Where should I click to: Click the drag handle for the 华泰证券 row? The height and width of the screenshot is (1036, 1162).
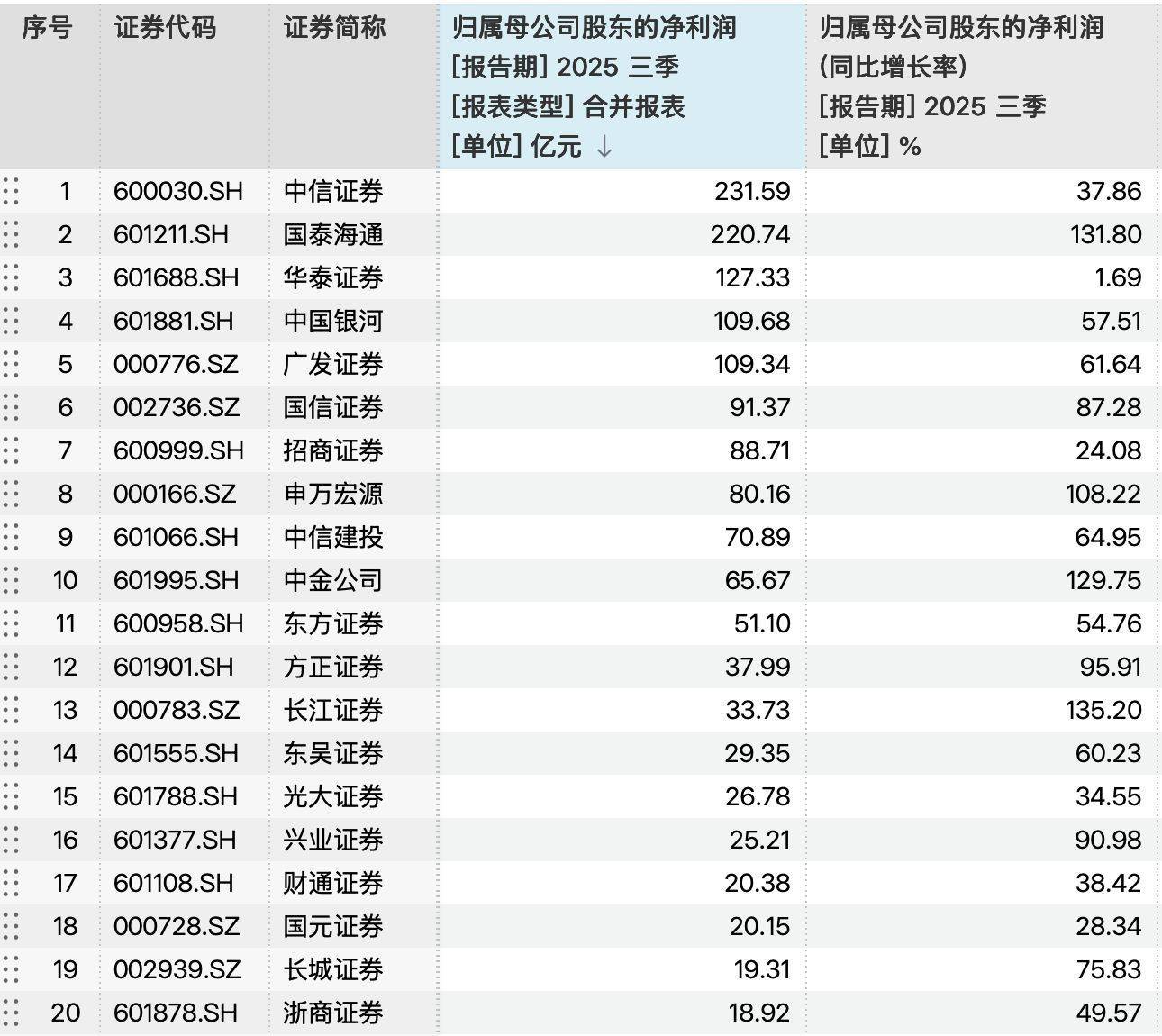point(11,277)
